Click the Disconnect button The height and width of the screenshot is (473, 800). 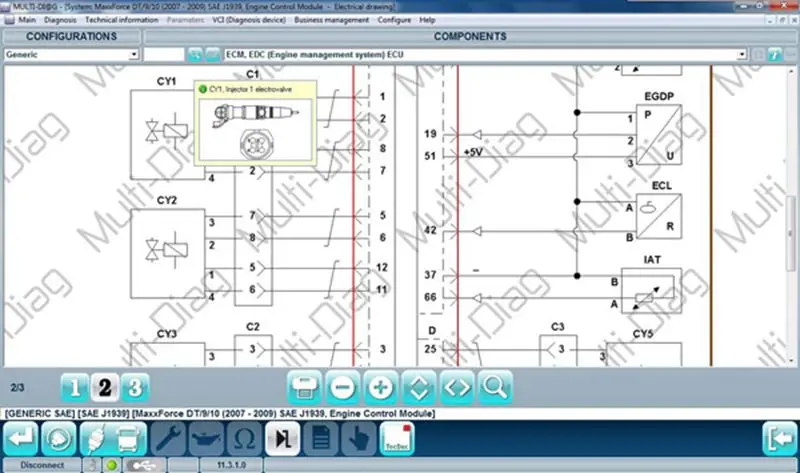click(x=42, y=465)
